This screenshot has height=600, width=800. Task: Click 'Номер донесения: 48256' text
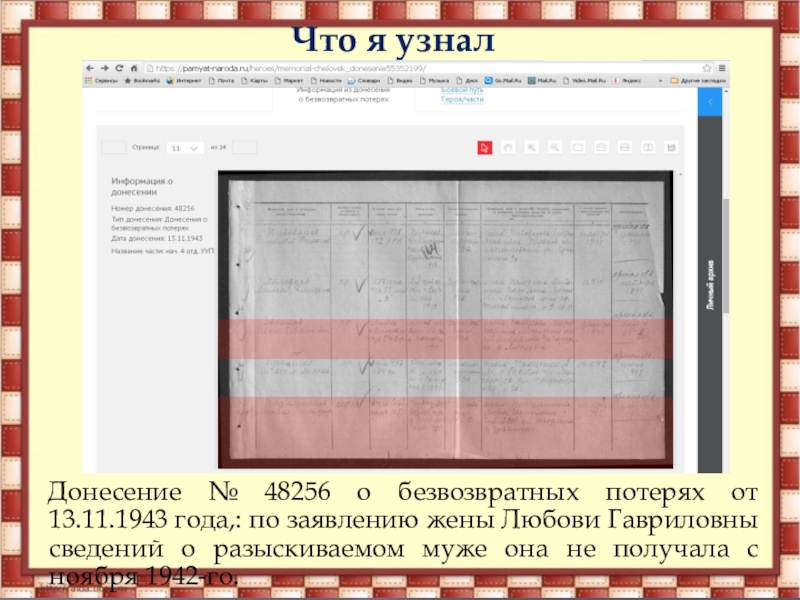coord(153,208)
